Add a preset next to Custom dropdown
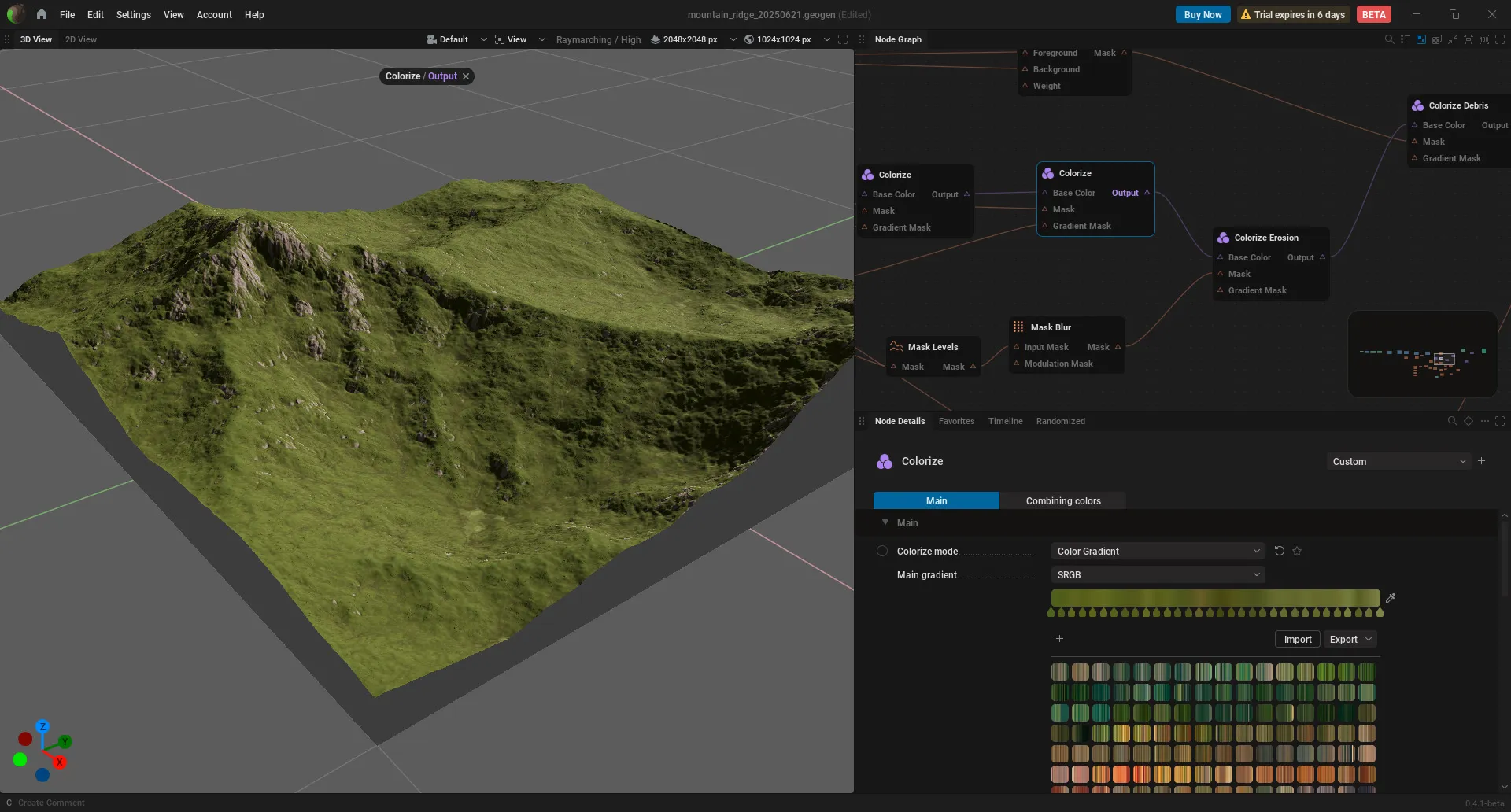Image resolution: width=1511 pixels, height=812 pixels. (x=1481, y=461)
